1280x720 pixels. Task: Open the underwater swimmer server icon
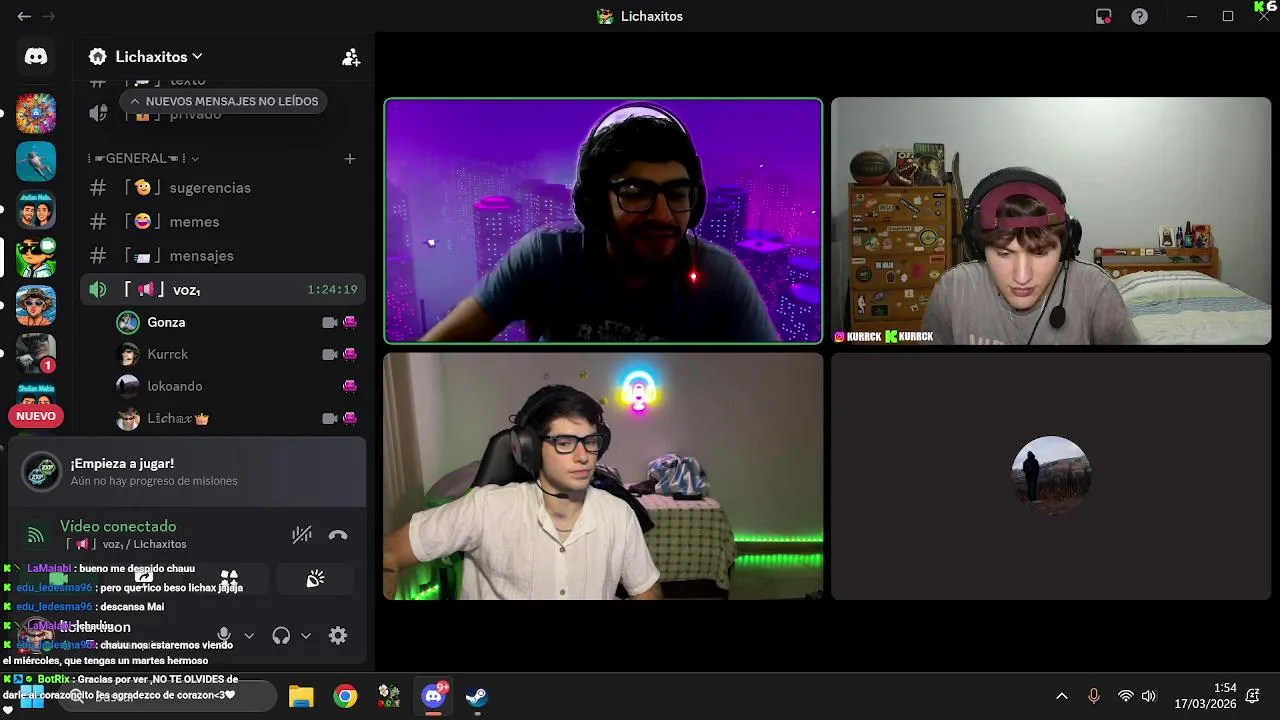pyautogui.click(x=36, y=161)
